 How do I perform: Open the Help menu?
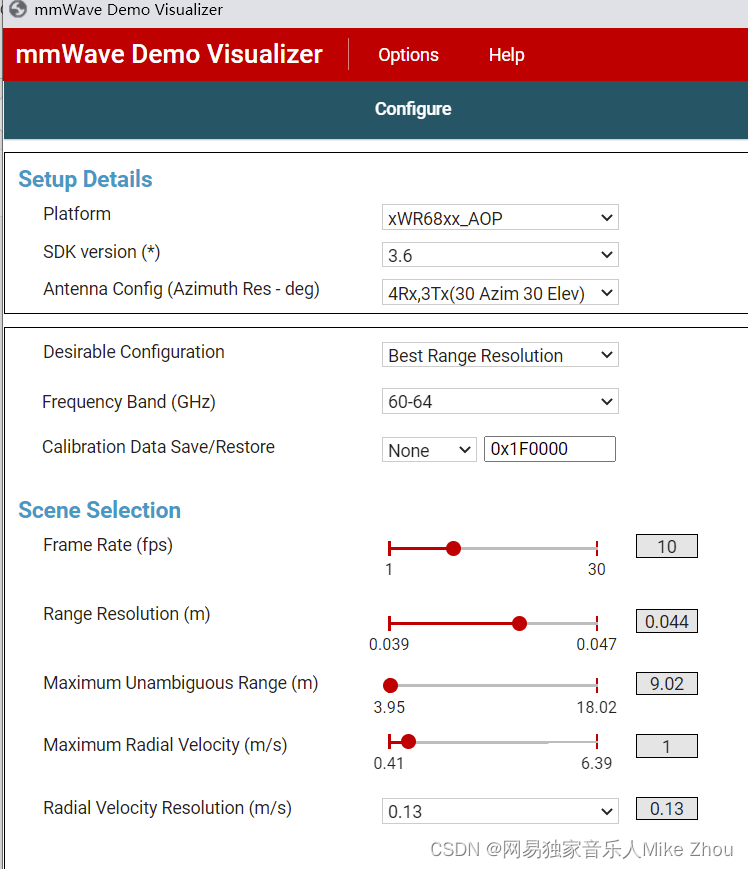click(x=506, y=55)
